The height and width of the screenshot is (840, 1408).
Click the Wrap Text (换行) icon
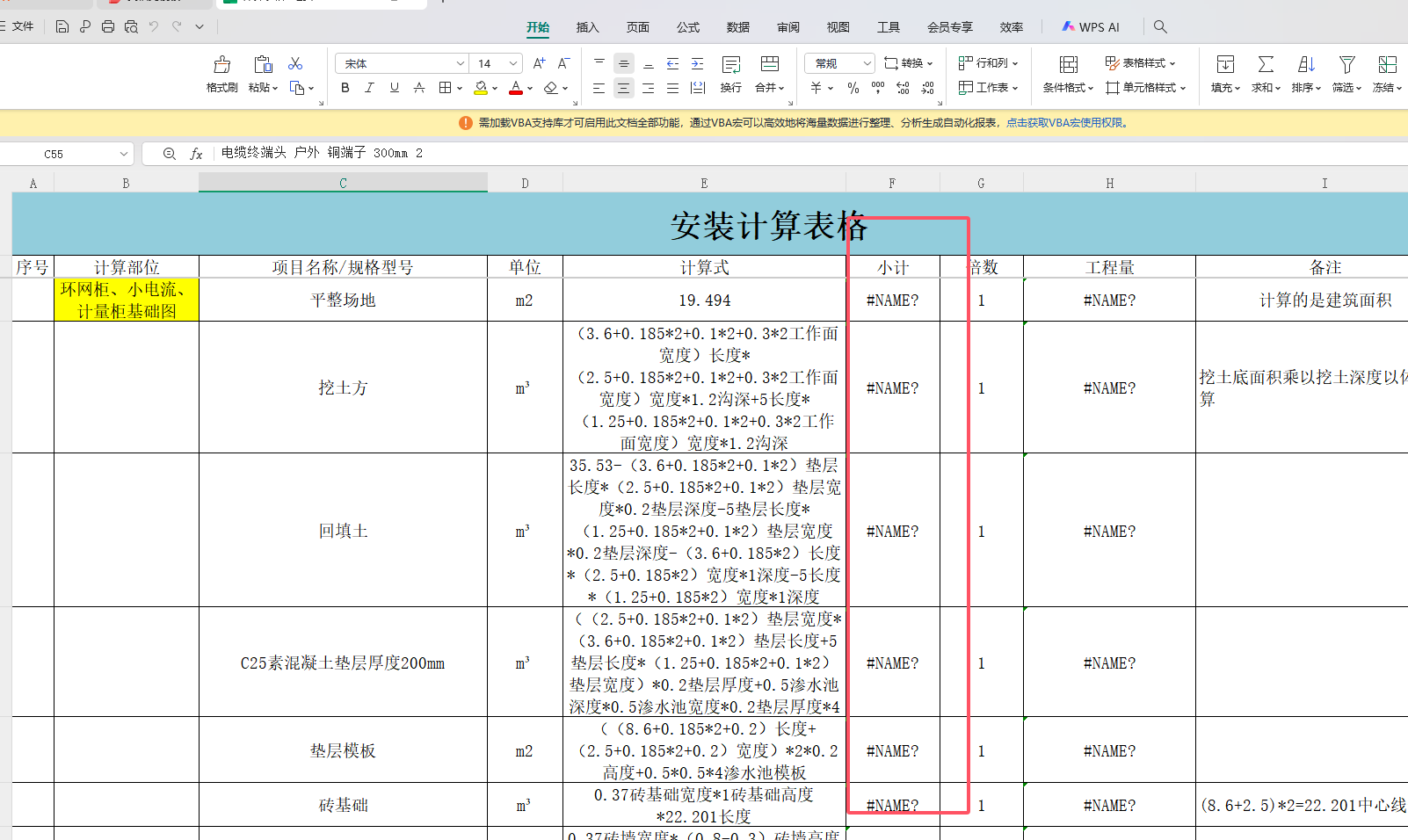point(731,64)
